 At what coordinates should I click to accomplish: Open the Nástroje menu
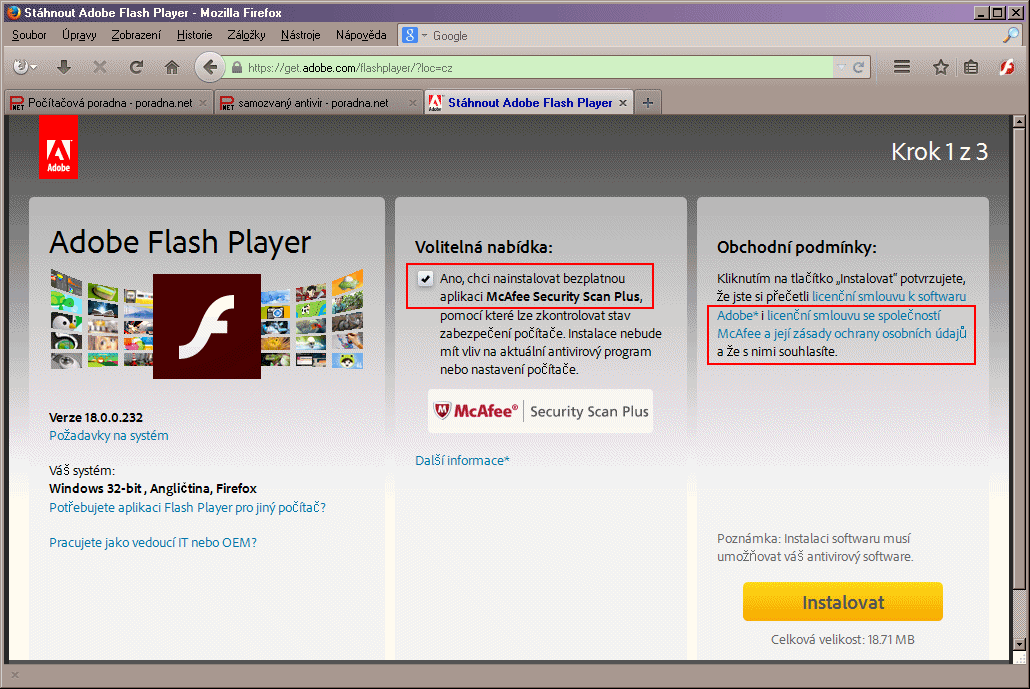(x=300, y=35)
